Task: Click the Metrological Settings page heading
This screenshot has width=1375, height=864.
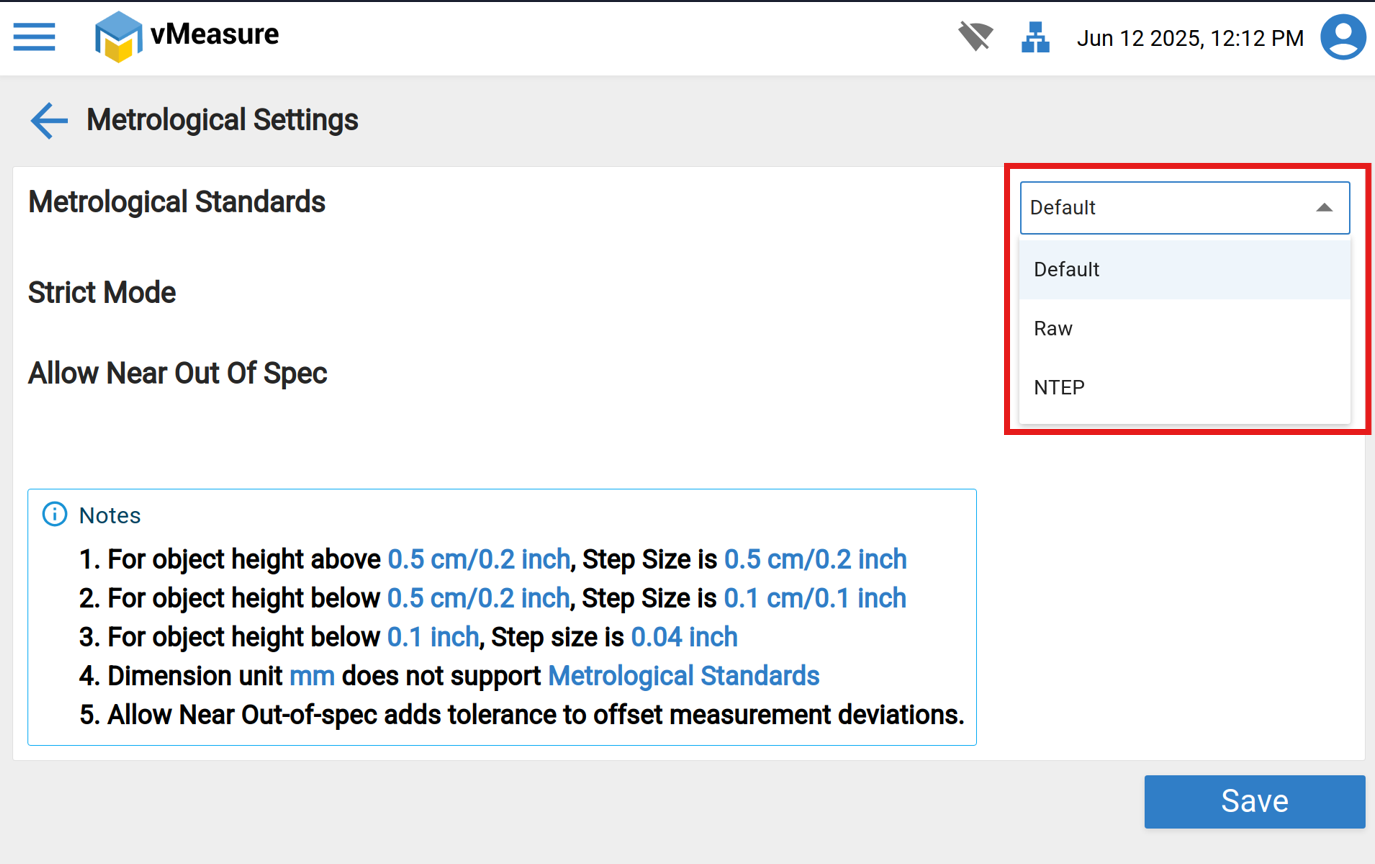Action: click(x=222, y=120)
